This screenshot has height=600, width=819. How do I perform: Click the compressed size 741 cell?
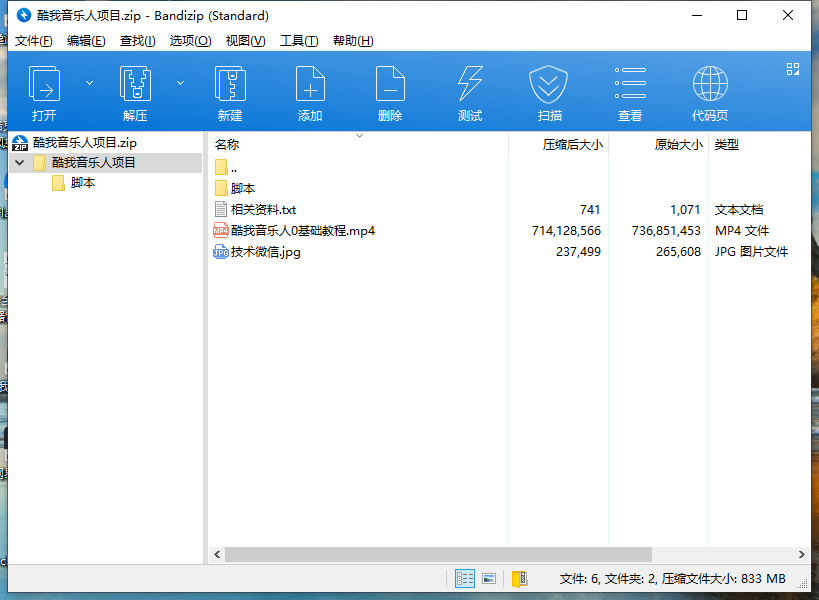pyautogui.click(x=590, y=210)
